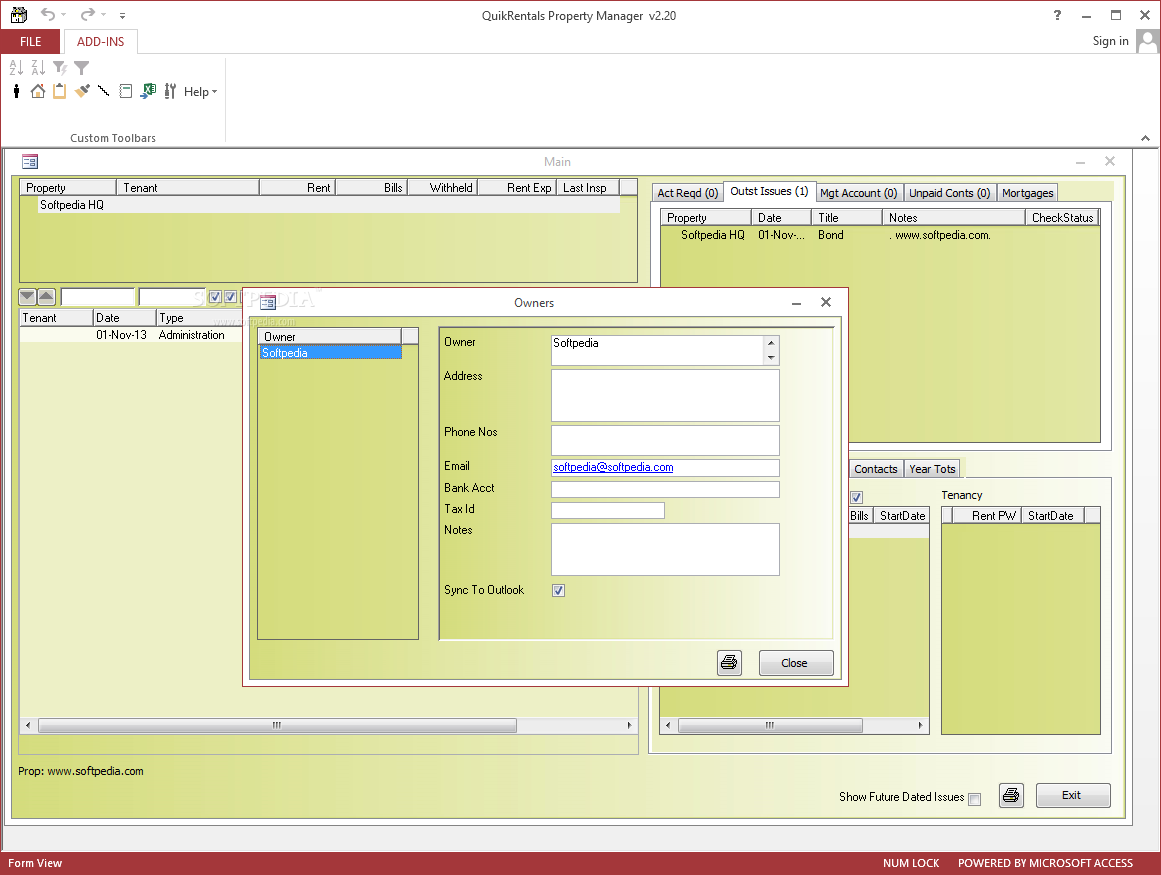This screenshot has height=875, width=1161.
Task: Open the notebook toolbar icon
Action: click(x=126, y=91)
